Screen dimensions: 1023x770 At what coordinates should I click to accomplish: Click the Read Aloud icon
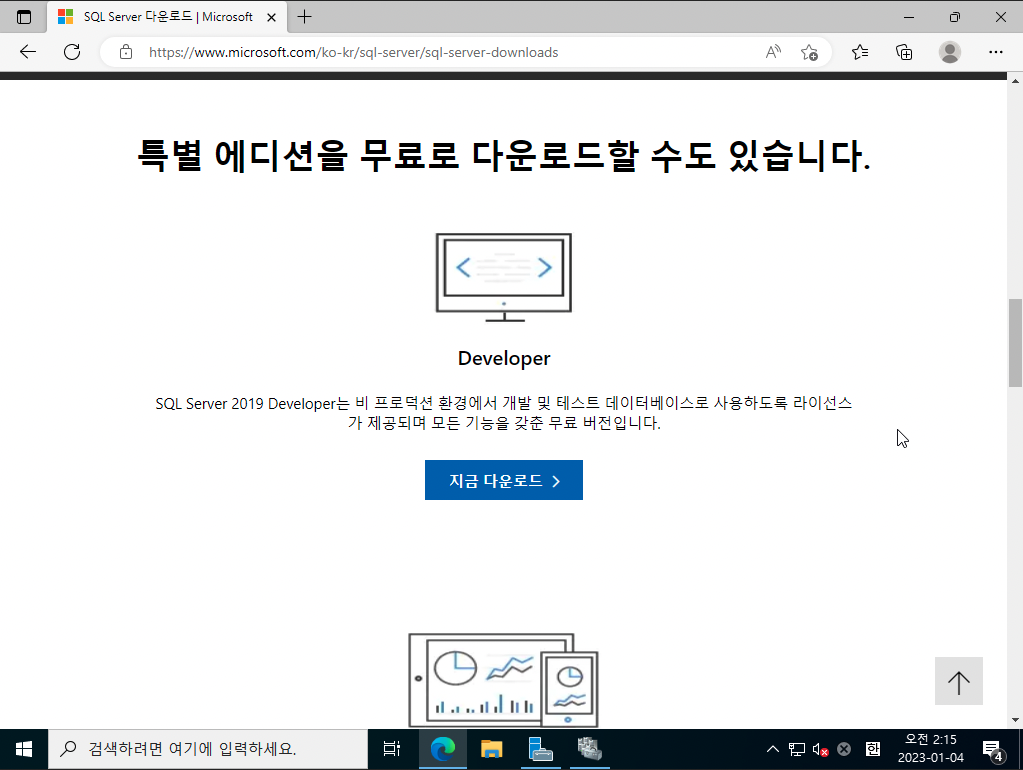click(x=773, y=52)
